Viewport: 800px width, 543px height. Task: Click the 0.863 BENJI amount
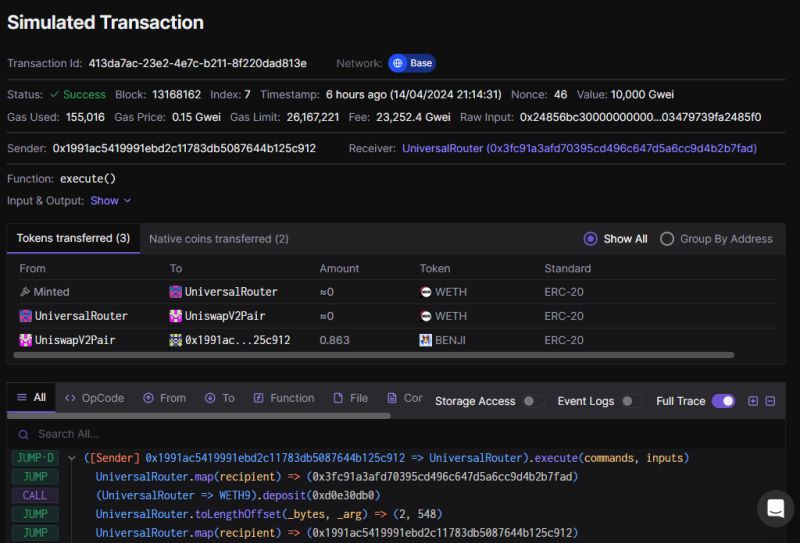334,340
